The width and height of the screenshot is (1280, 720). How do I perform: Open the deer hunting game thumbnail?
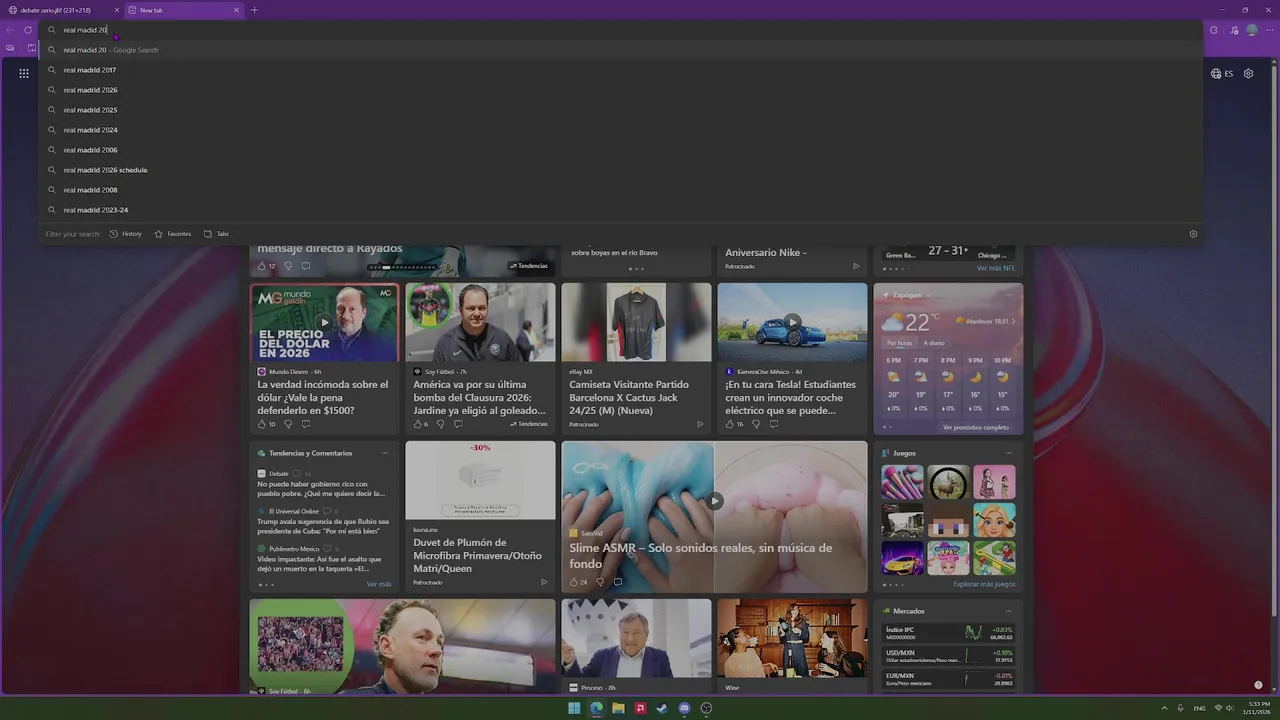click(948, 482)
